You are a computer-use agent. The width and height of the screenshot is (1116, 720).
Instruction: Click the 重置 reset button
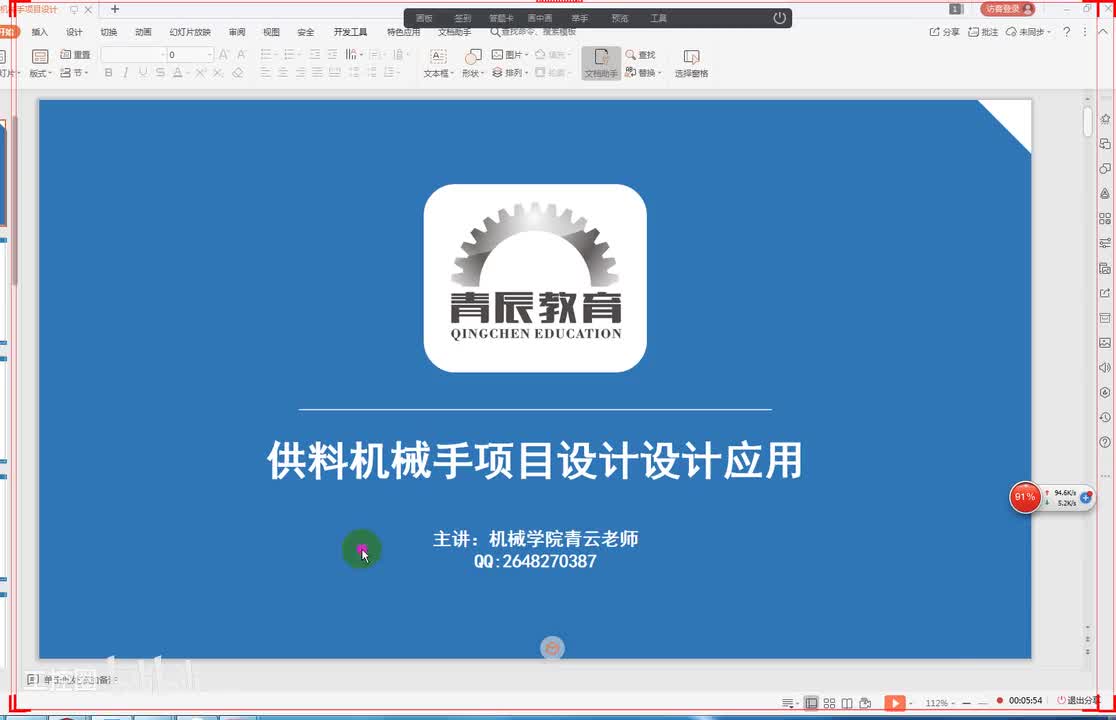(75, 55)
